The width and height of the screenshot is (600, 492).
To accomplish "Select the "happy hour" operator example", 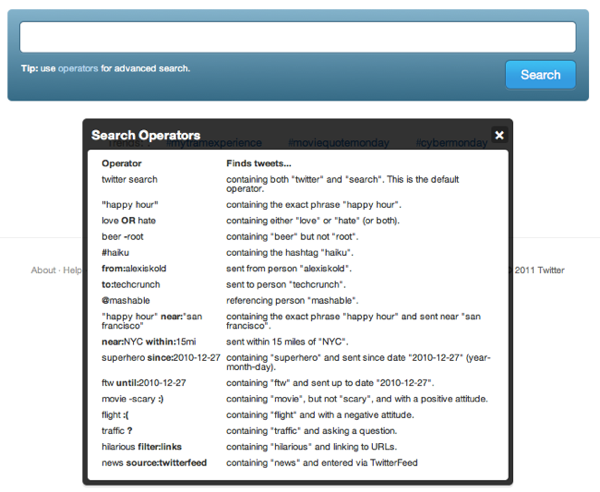I will (130, 205).
